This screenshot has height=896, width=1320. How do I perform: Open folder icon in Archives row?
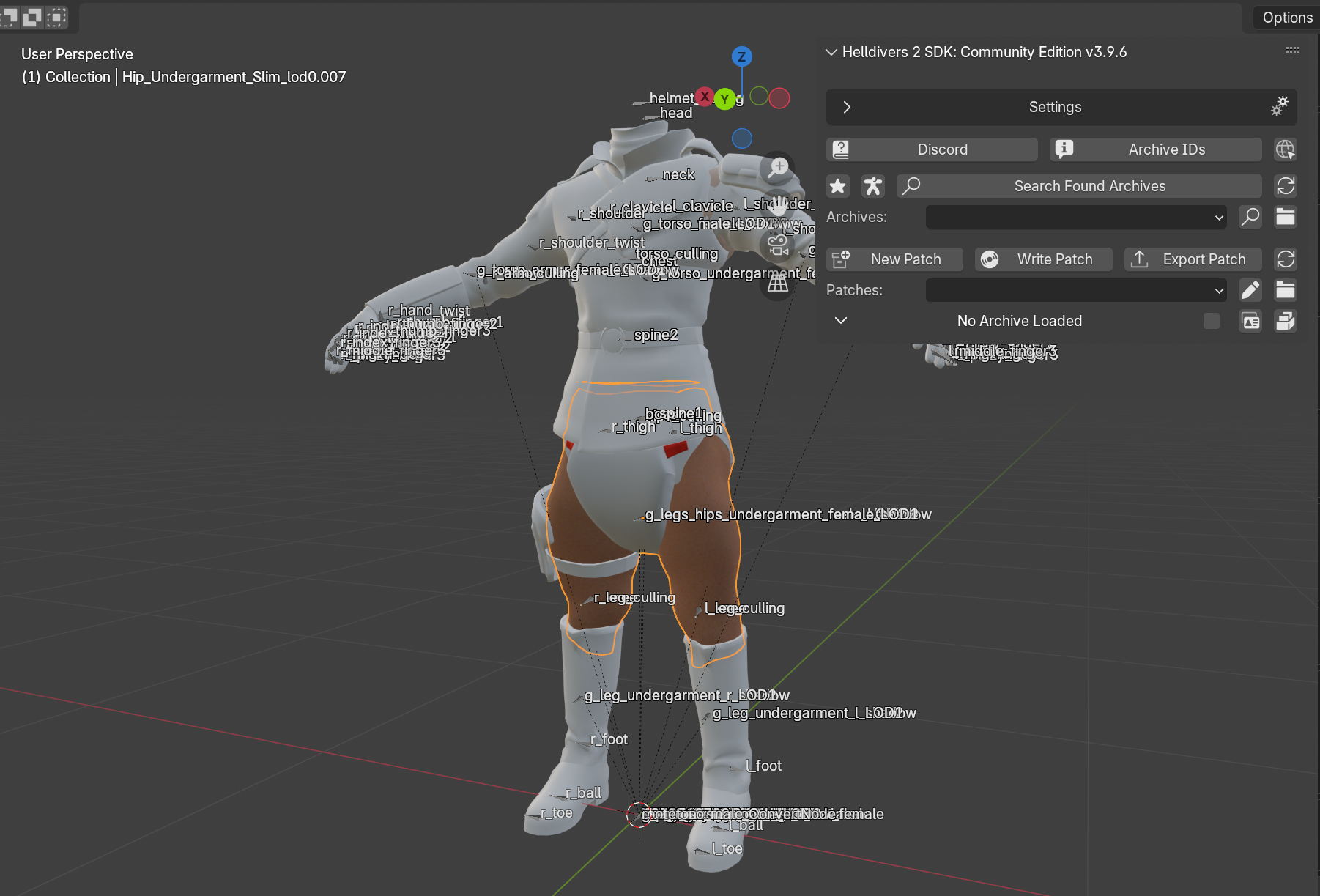pyautogui.click(x=1286, y=217)
